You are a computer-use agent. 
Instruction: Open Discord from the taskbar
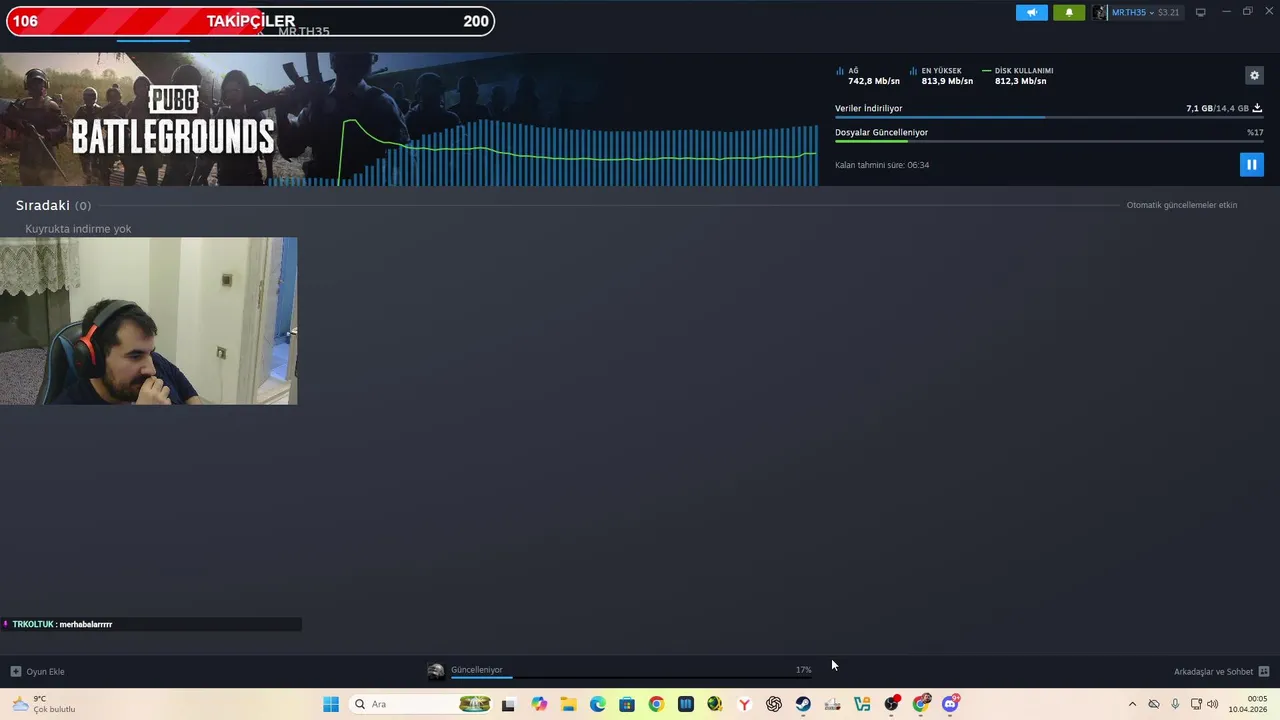click(950, 704)
